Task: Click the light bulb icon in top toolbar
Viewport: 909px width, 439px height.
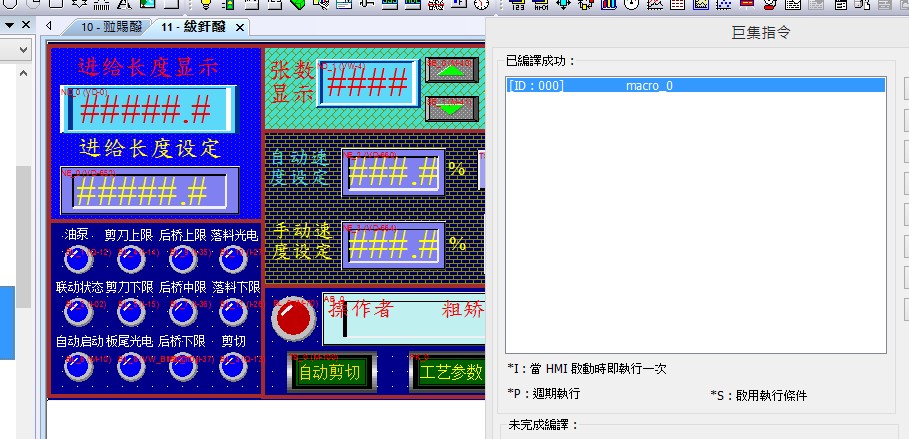Action: tap(206, 5)
